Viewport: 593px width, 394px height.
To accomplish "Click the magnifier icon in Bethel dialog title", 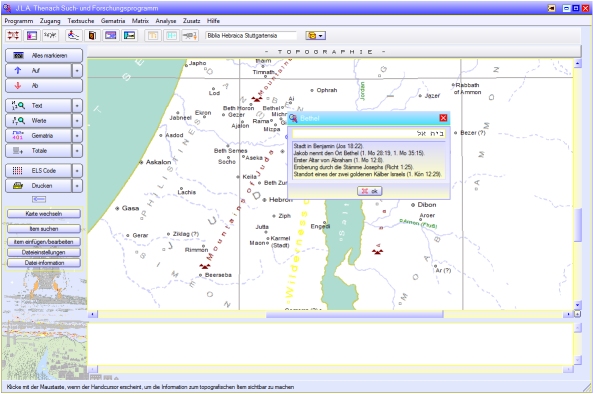I will 293,118.
